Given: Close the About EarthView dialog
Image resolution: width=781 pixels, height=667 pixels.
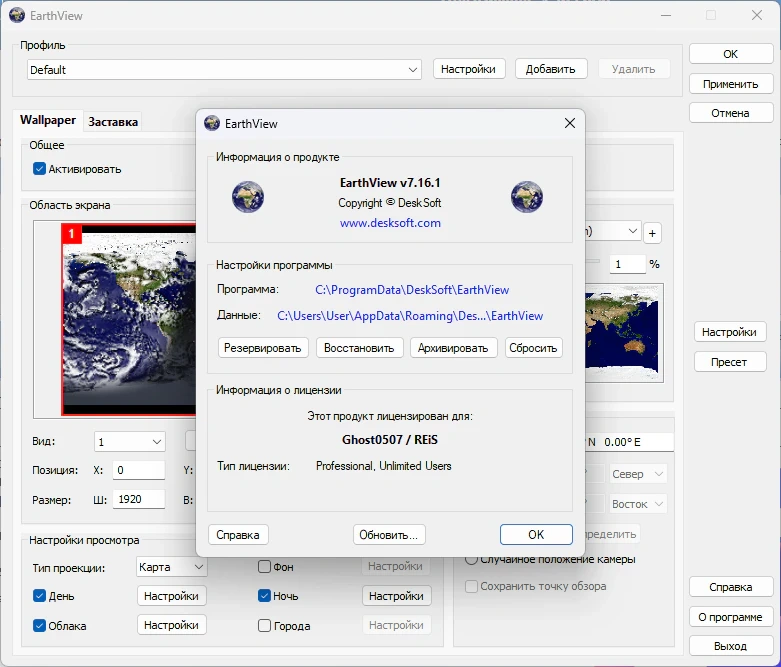Looking at the screenshot, I should pyautogui.click(x=570, y=123).
